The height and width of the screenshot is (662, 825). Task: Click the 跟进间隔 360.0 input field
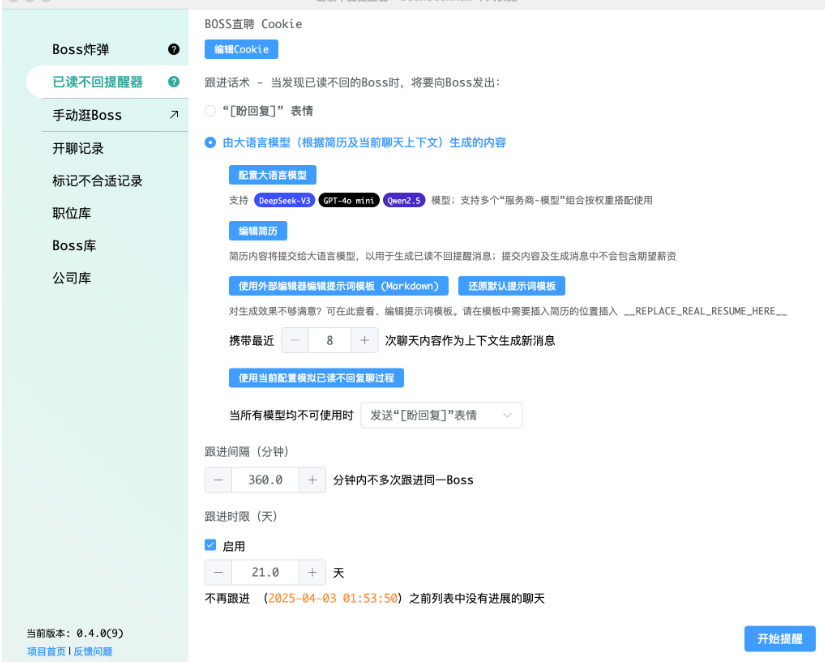coord(265,480)
